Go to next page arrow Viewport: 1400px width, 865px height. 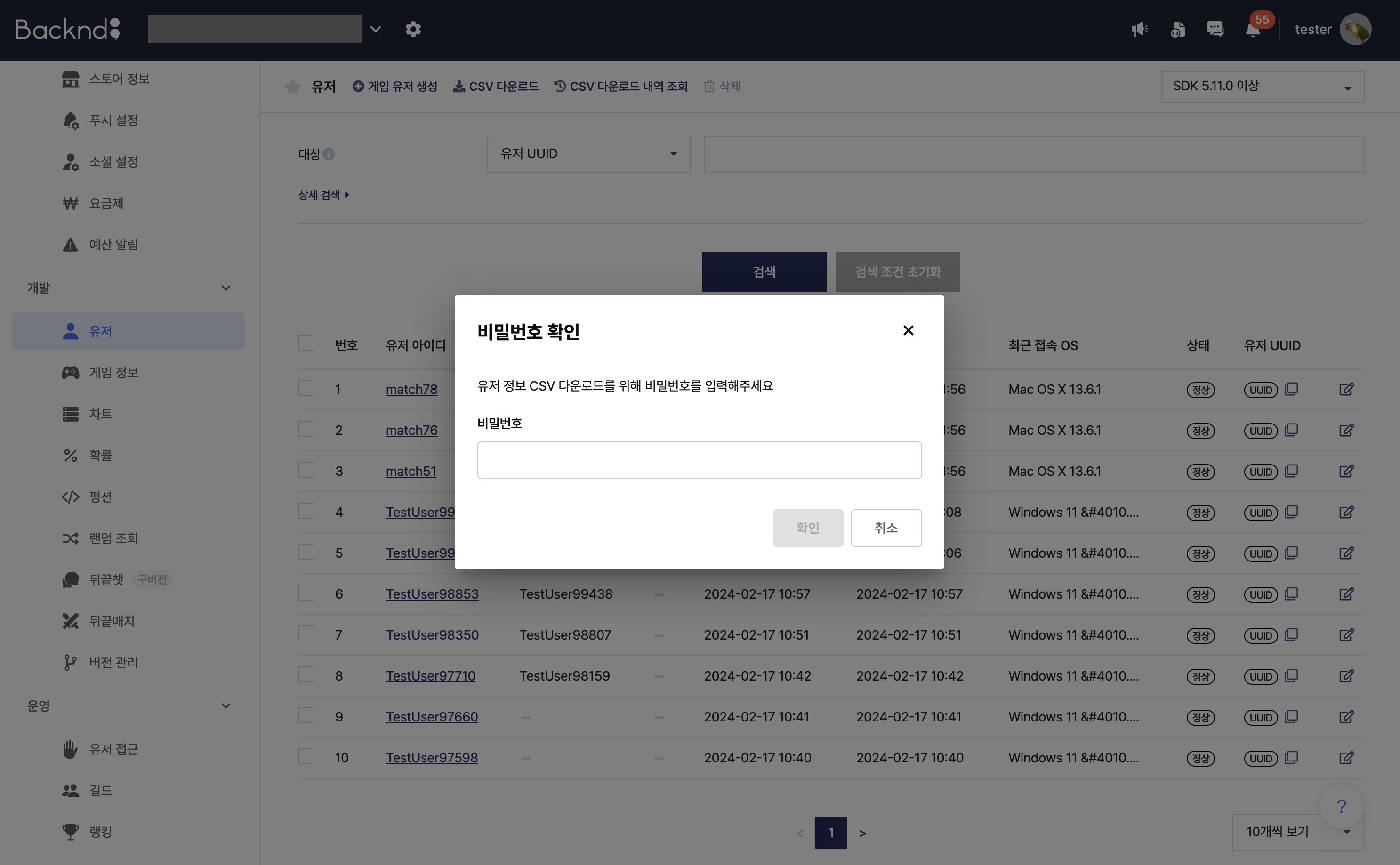(x=862, y=833)
